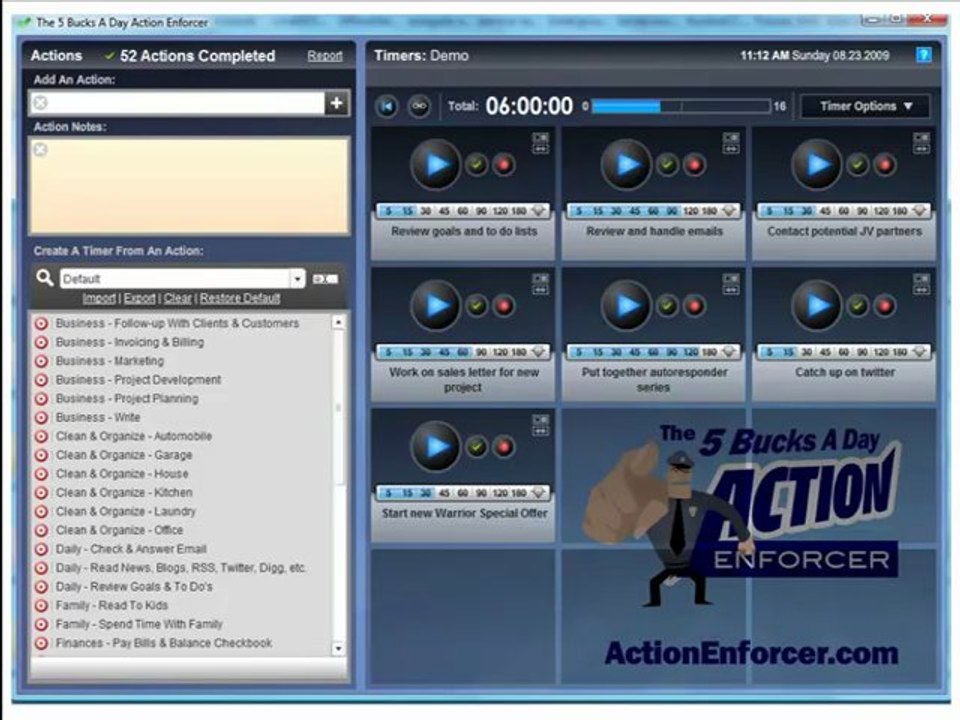Click red button on Work on sales letter timer

[504, 305]
